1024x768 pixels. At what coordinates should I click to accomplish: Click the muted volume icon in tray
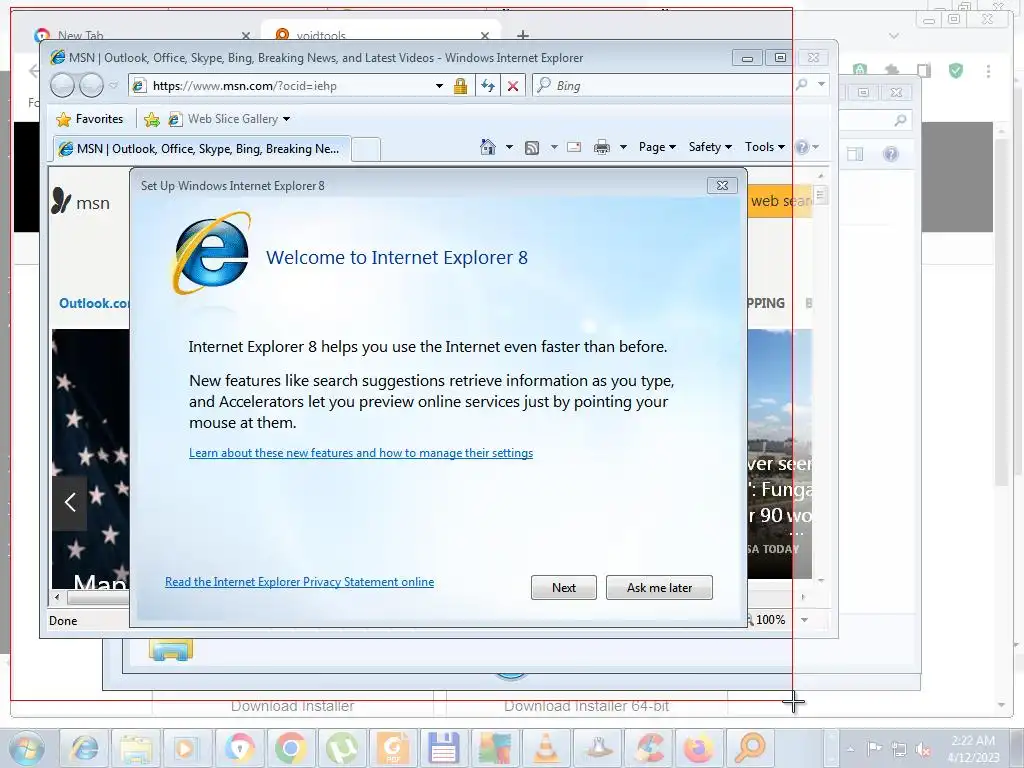[923, 749]
